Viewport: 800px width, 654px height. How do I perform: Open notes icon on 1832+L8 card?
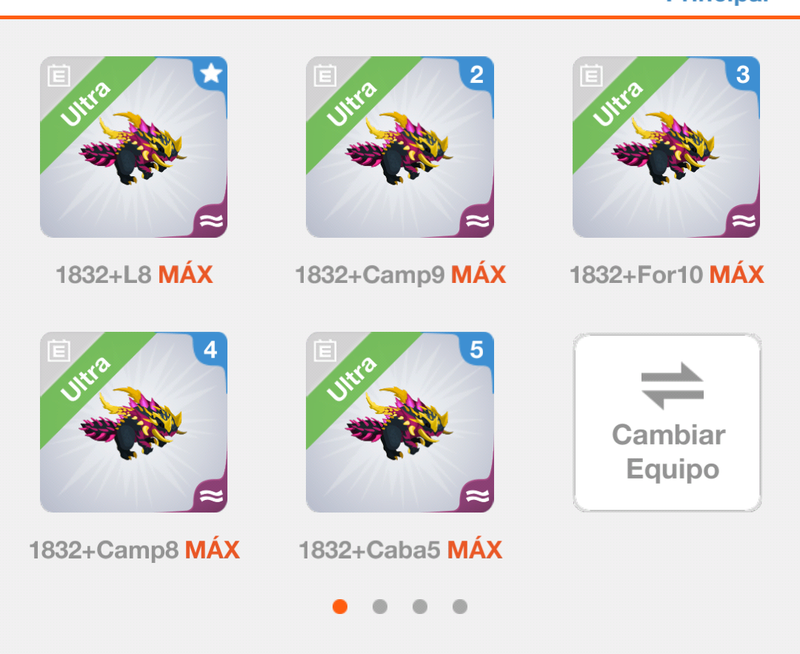point(59,76)
